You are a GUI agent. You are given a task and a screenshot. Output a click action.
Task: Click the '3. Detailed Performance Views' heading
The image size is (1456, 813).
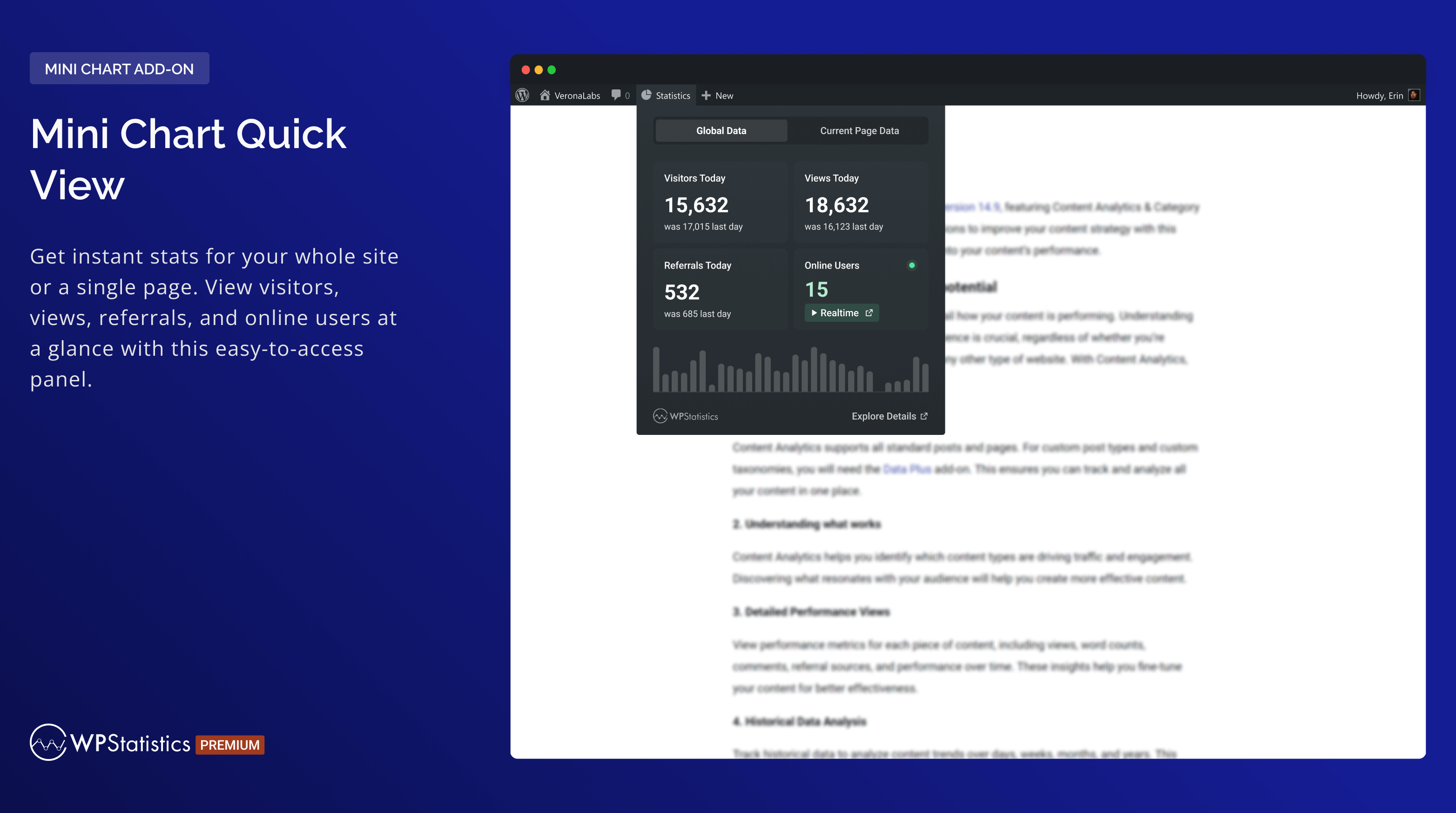pyautogui.click(x=811, y=612)
